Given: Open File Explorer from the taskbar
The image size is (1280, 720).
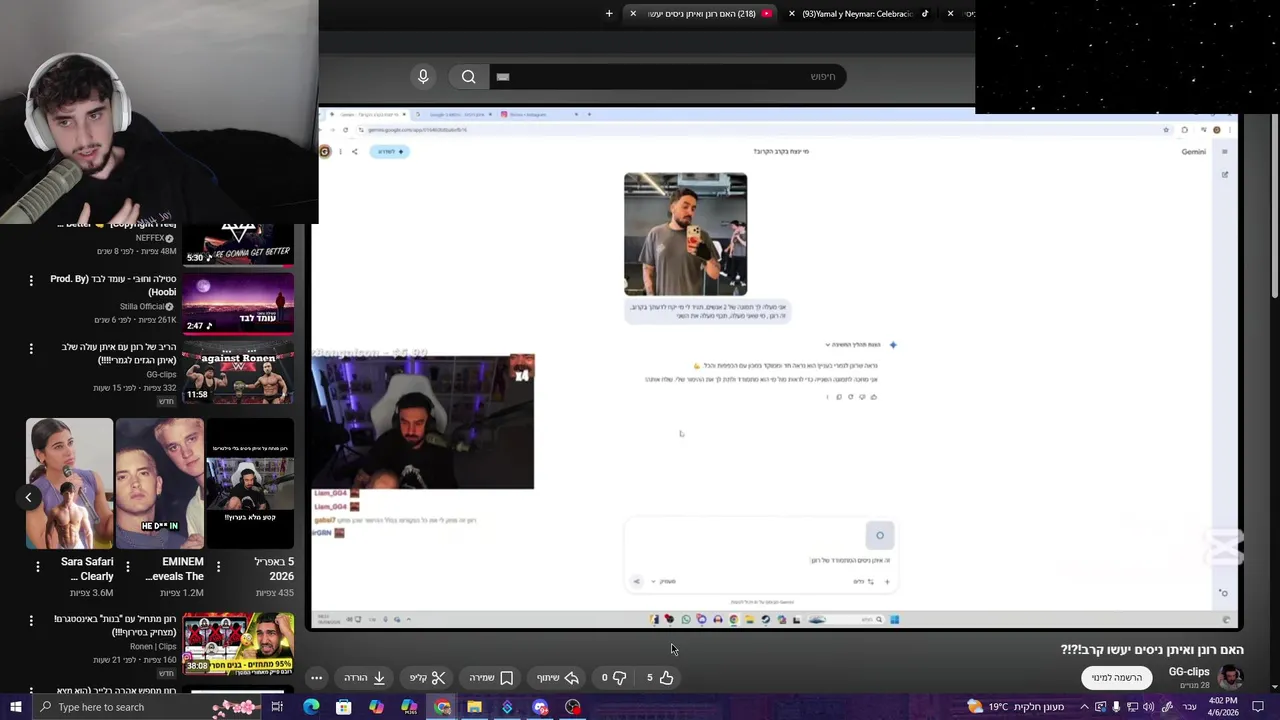Looking at the screenshot, I should [x=474, y=707].
